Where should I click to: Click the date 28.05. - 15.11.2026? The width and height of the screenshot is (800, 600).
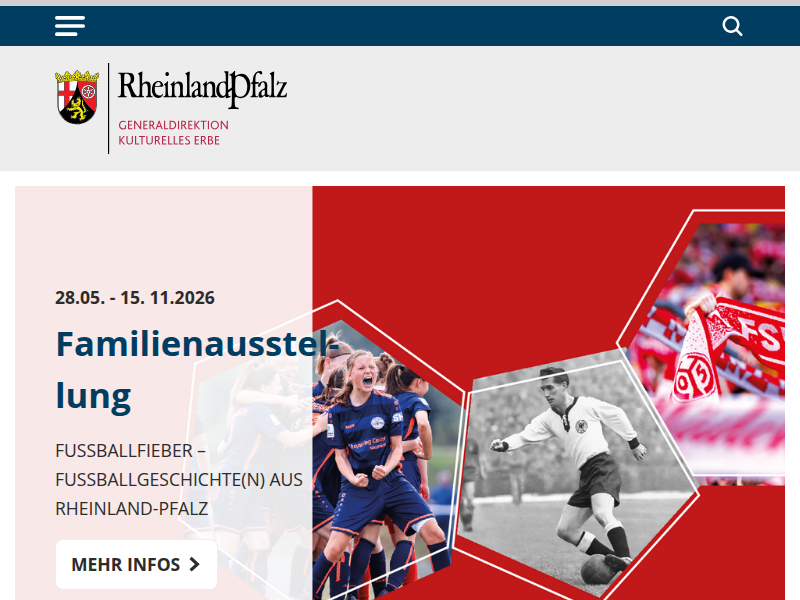(135, 297)
